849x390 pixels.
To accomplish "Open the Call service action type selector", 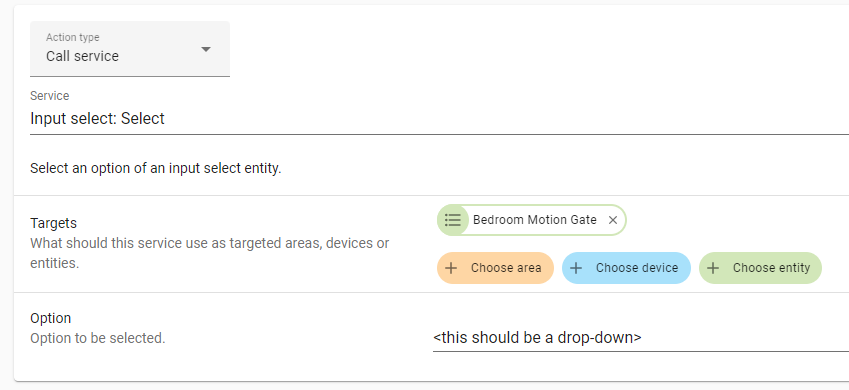I will [x=130, y=49].
